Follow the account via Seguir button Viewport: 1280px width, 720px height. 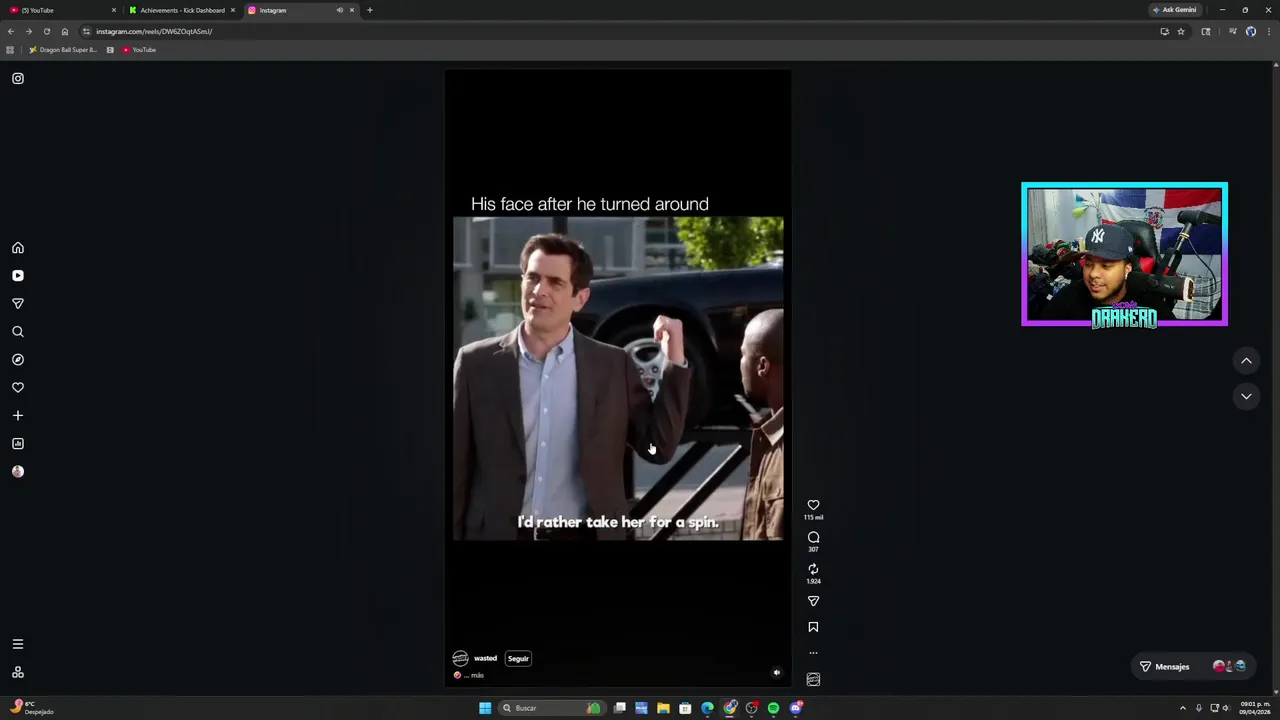(518, 658)
